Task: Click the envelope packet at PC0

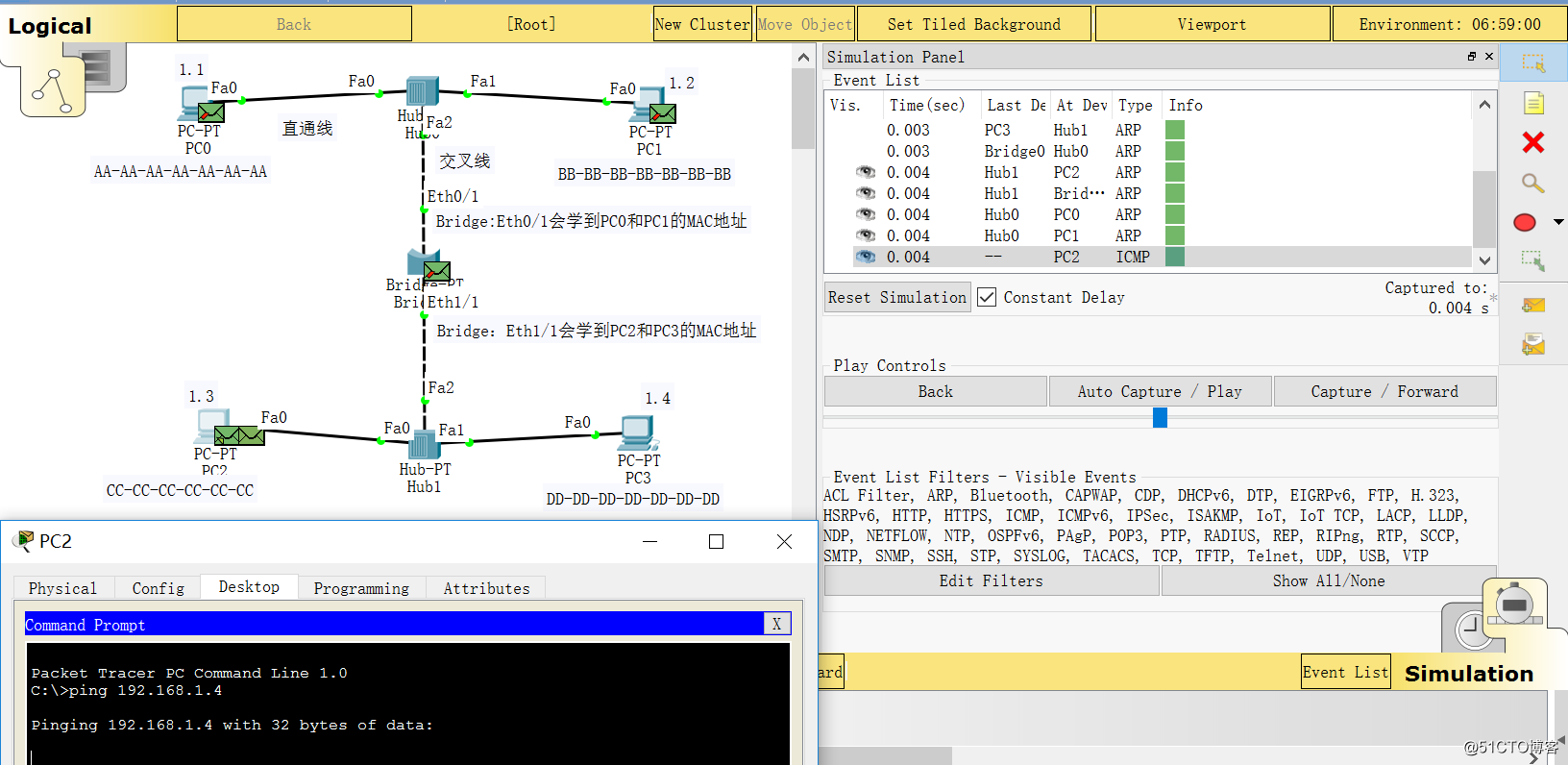Action: (x=210, y=113)
